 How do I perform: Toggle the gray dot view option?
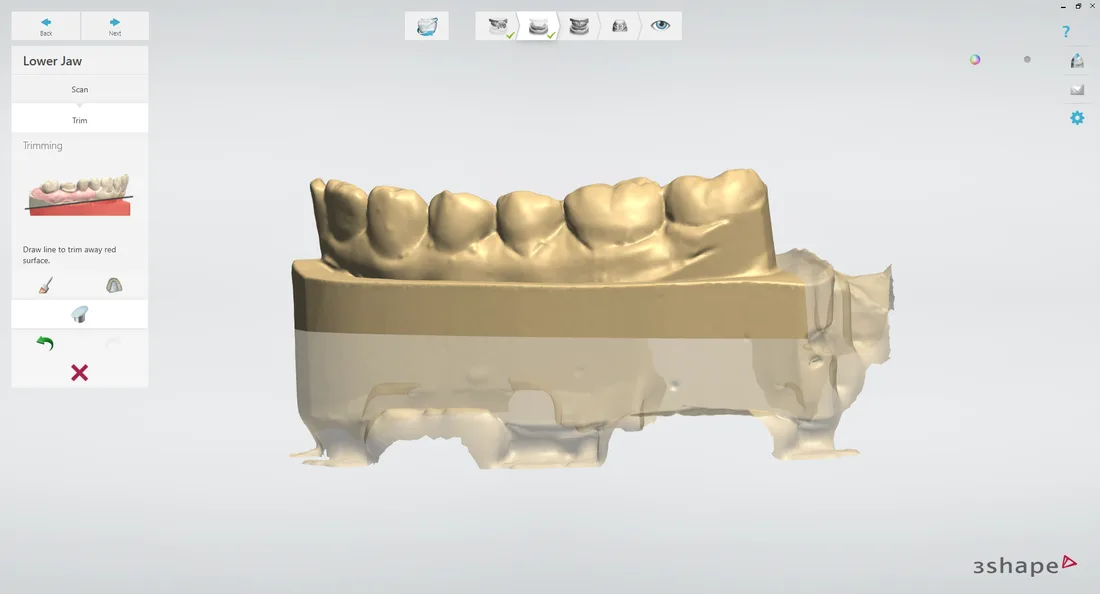pos(1027,60)
